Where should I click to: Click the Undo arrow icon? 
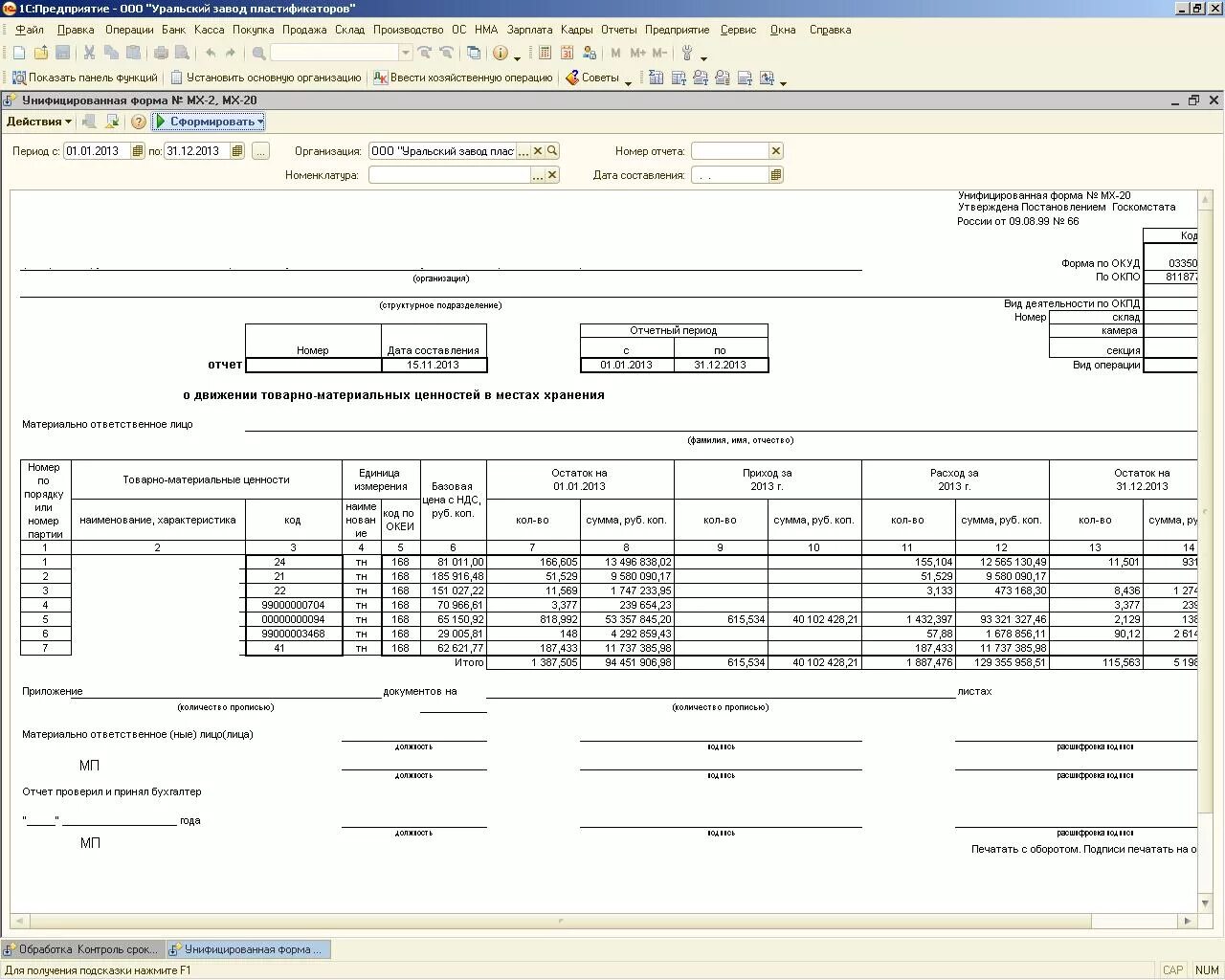point(210,53)
